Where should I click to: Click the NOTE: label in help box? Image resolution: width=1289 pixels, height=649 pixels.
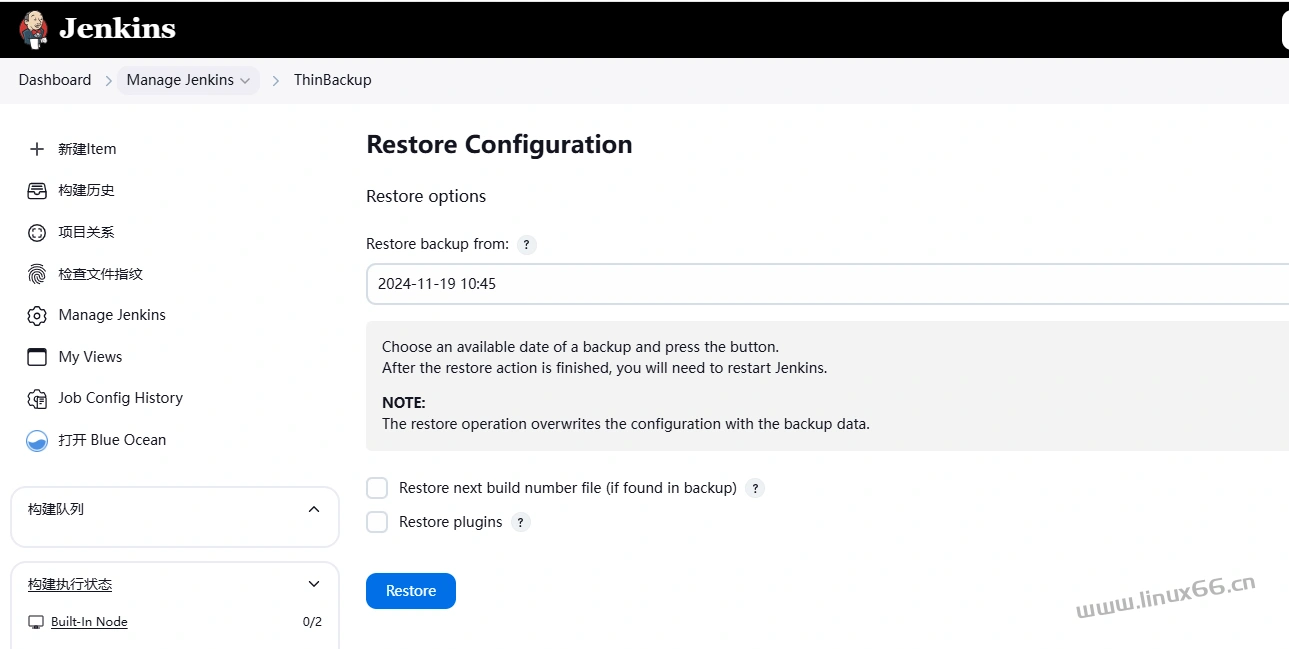coord(404,403)
